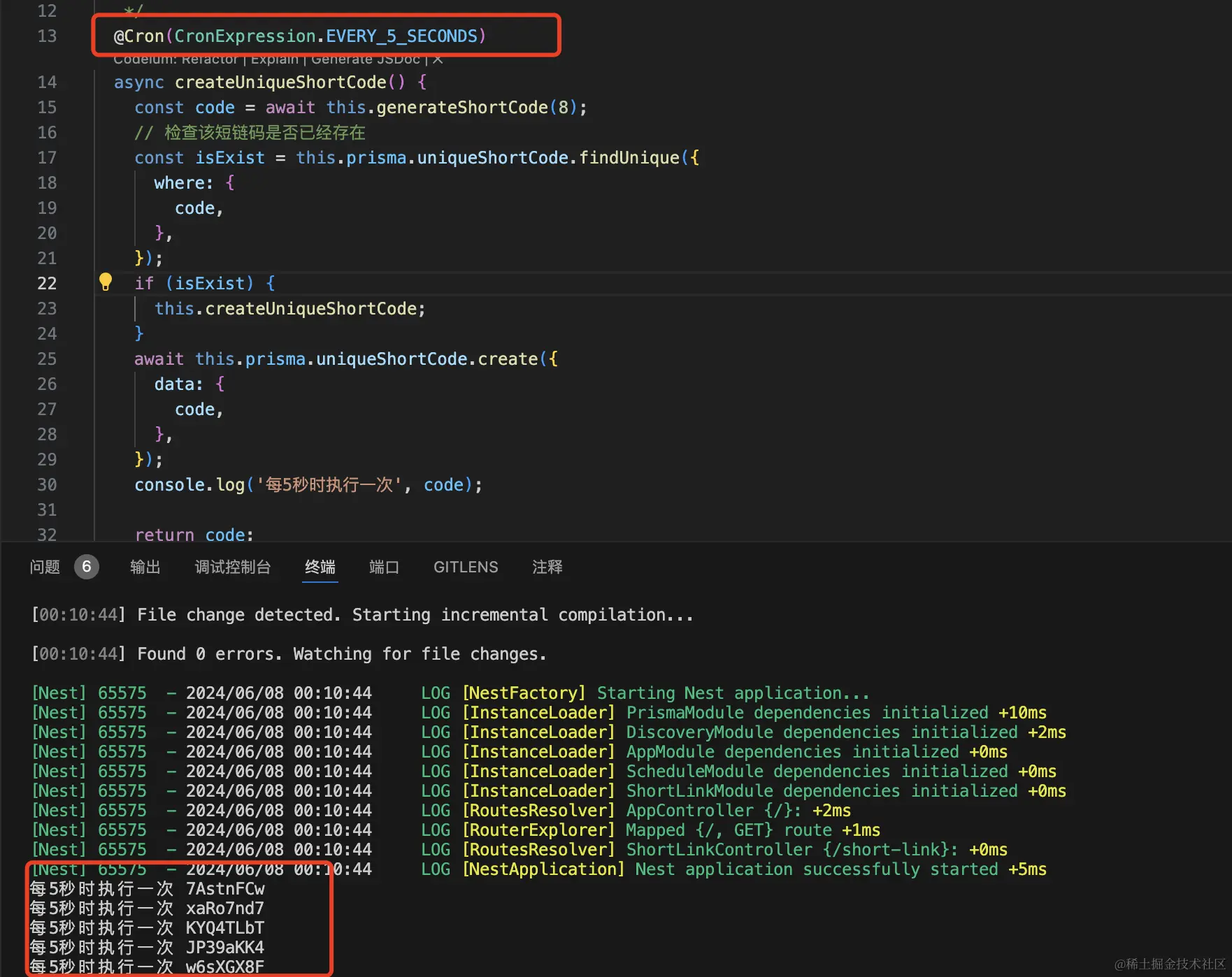Click the [NestFactory] context label
This screenshot has height=977, width=1232.
pos(524,693)
